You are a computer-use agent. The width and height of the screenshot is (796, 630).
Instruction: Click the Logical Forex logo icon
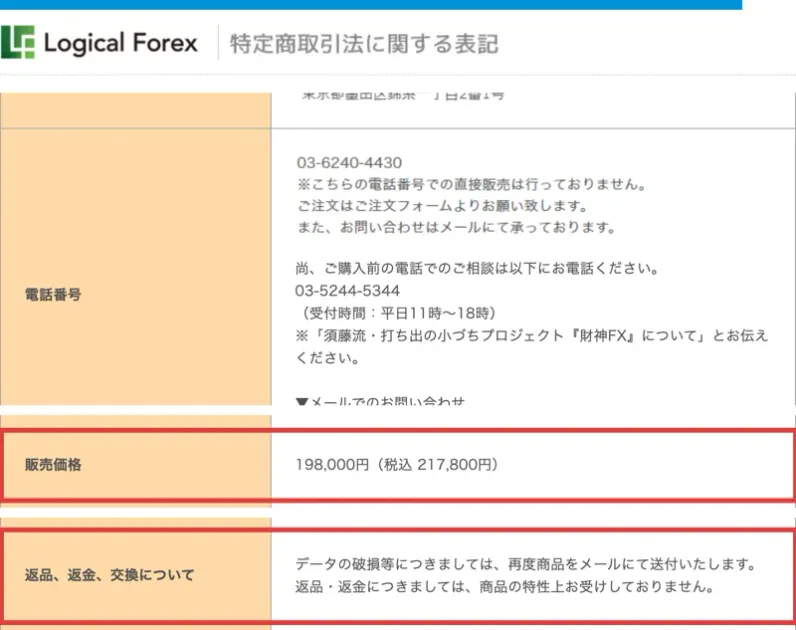(x=18, y=42)
